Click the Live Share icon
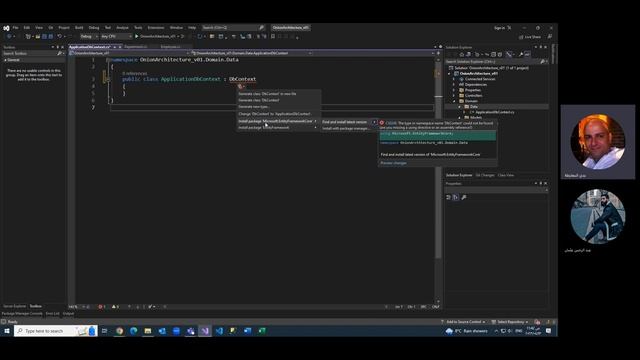The height and width of the screenshot is (360, 640). pyautogui.click(x=521, y=37)
